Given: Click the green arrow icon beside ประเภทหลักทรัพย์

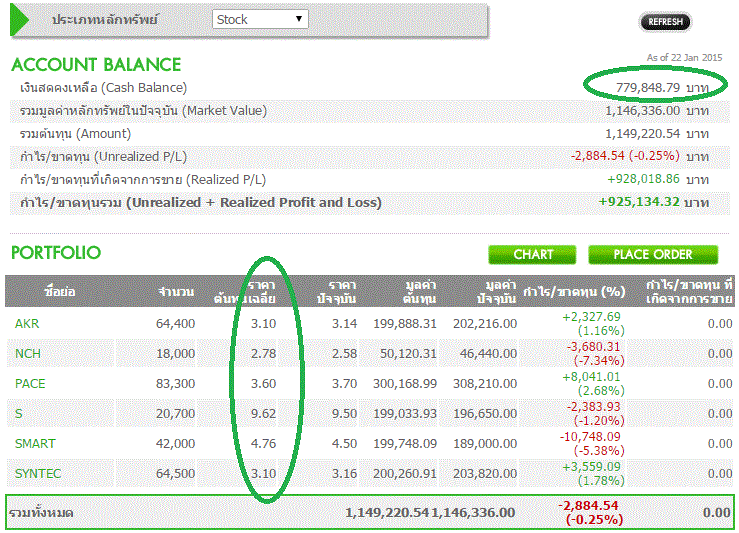Looking at the screenshot, I should (22, 19).
